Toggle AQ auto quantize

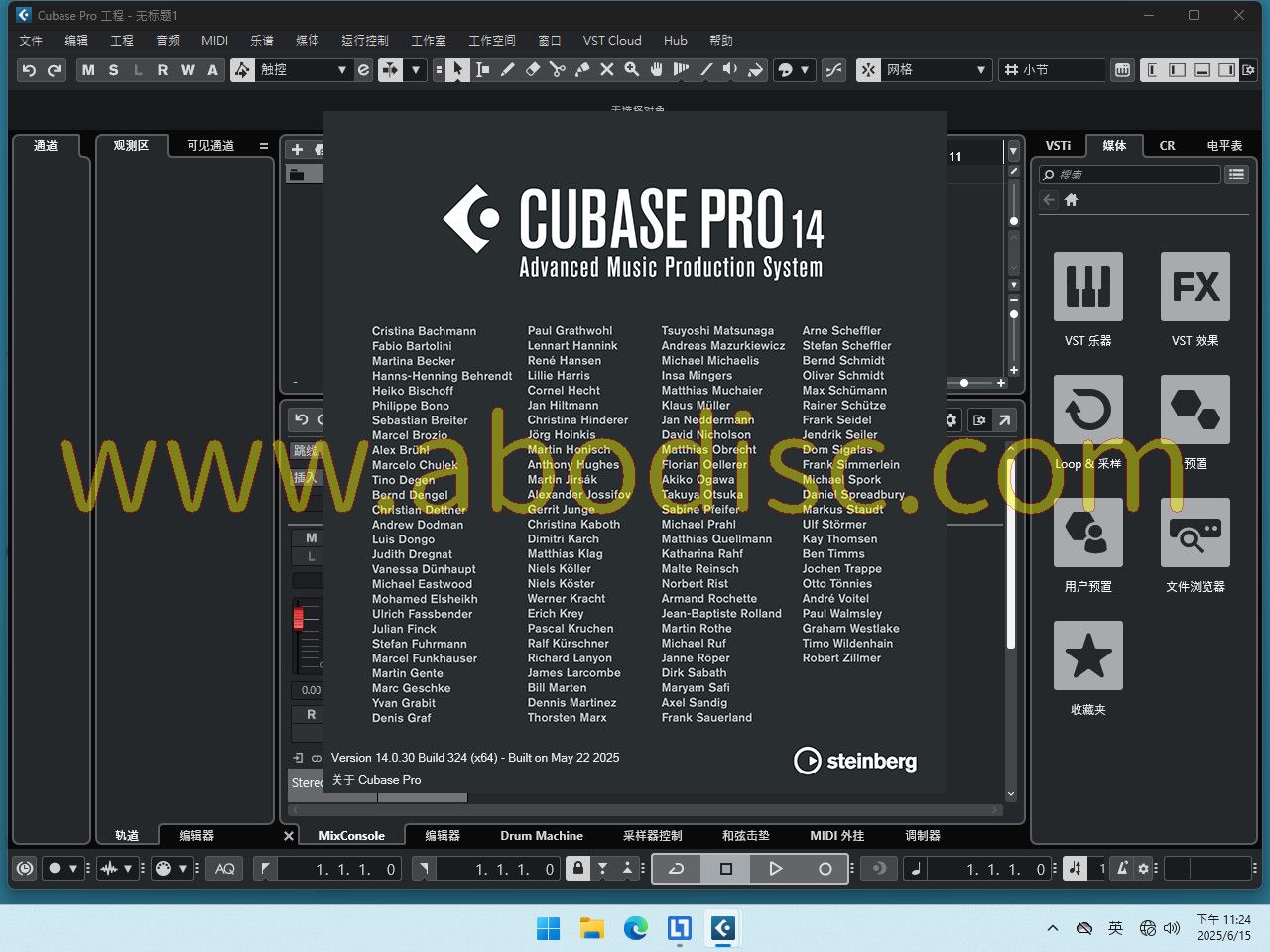tap(225, 869)
